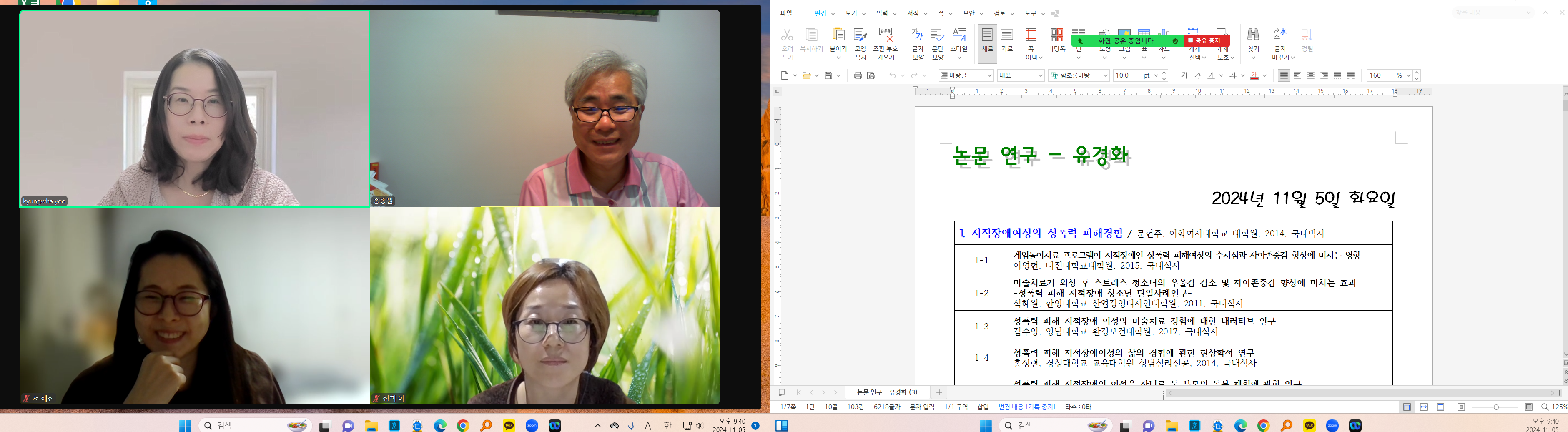This screenshot has width=1568, height=432.
Task: Expand the 도구 menu chevron
Action: click(1043, 14)
